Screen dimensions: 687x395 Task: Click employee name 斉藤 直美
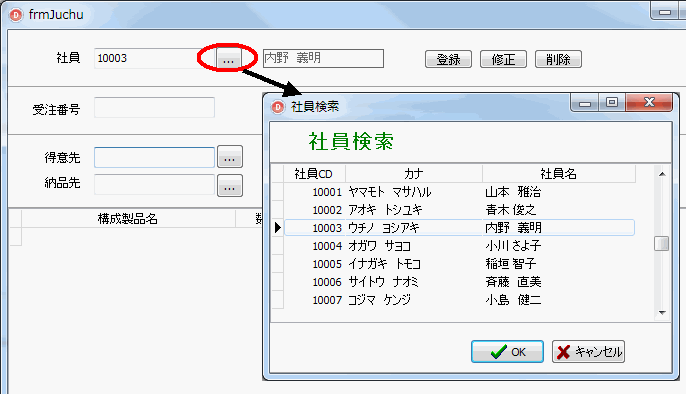(x=513, y=282)
